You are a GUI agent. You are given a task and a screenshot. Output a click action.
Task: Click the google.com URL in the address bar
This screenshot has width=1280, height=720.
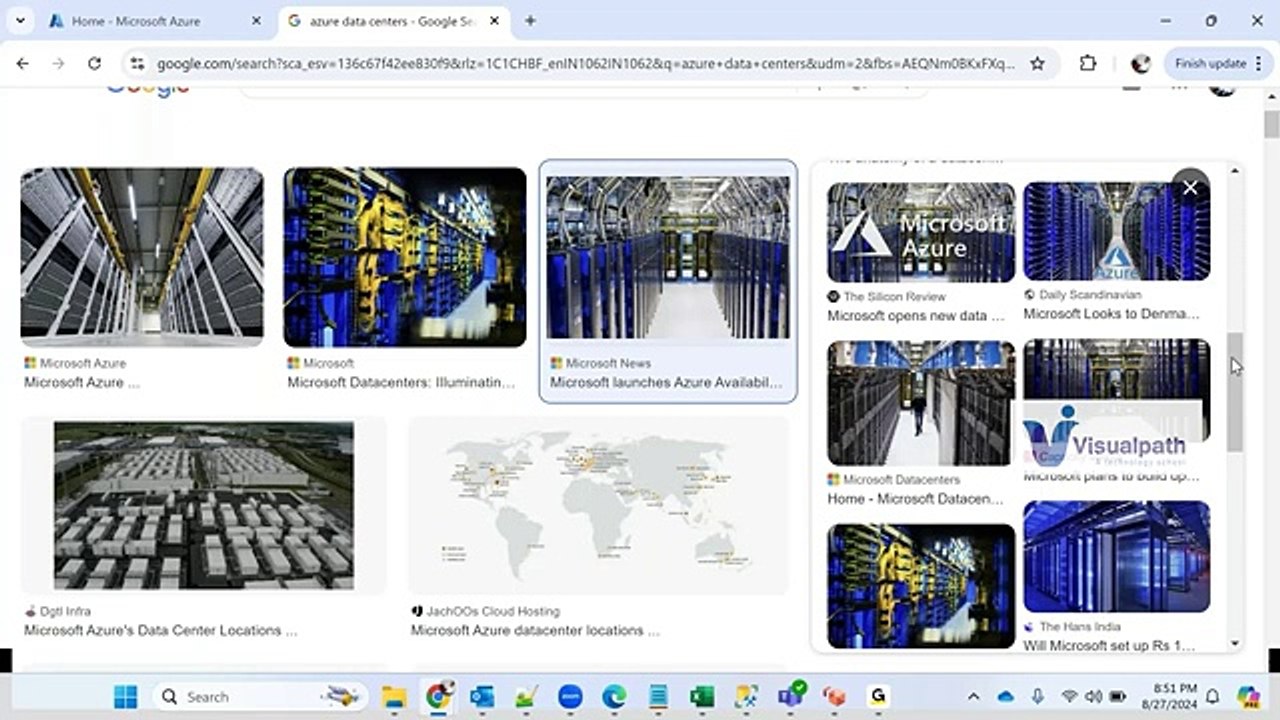coord(585,63)
